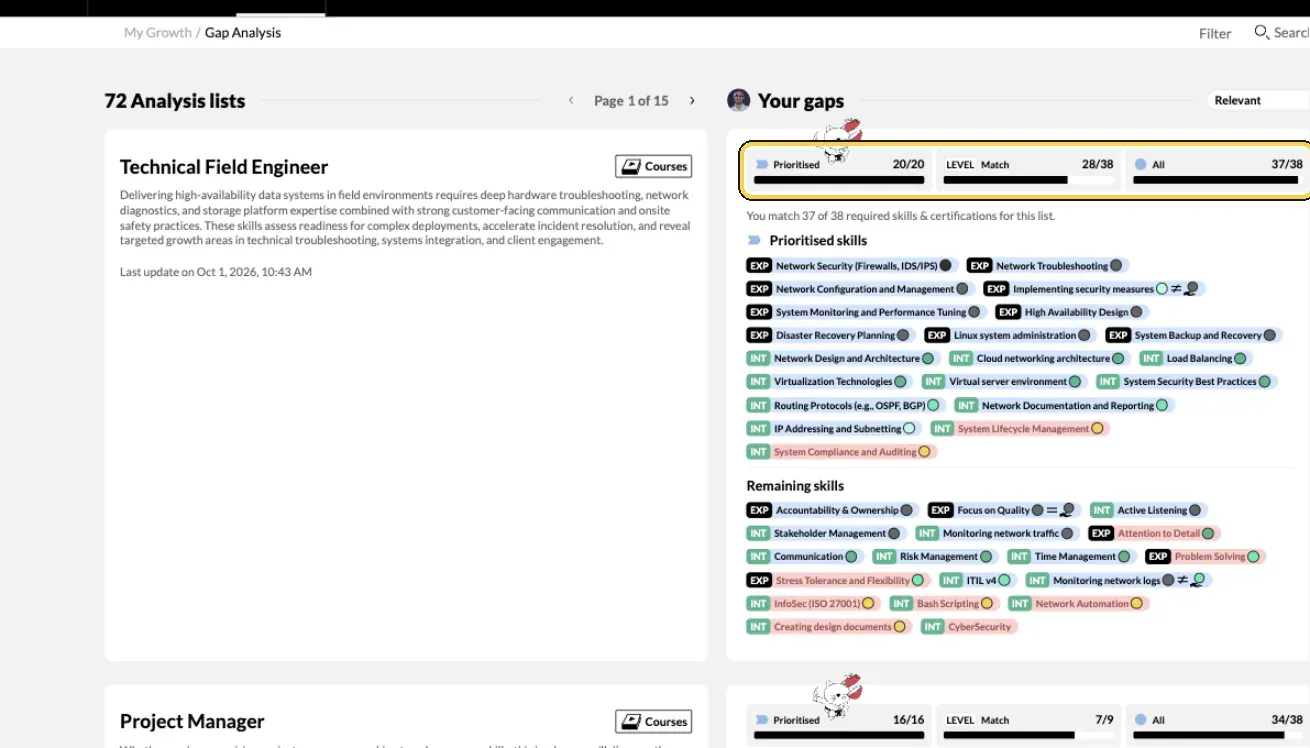Click the Accountability & Ownership skill
The image size is (1310, 748).
832,510
